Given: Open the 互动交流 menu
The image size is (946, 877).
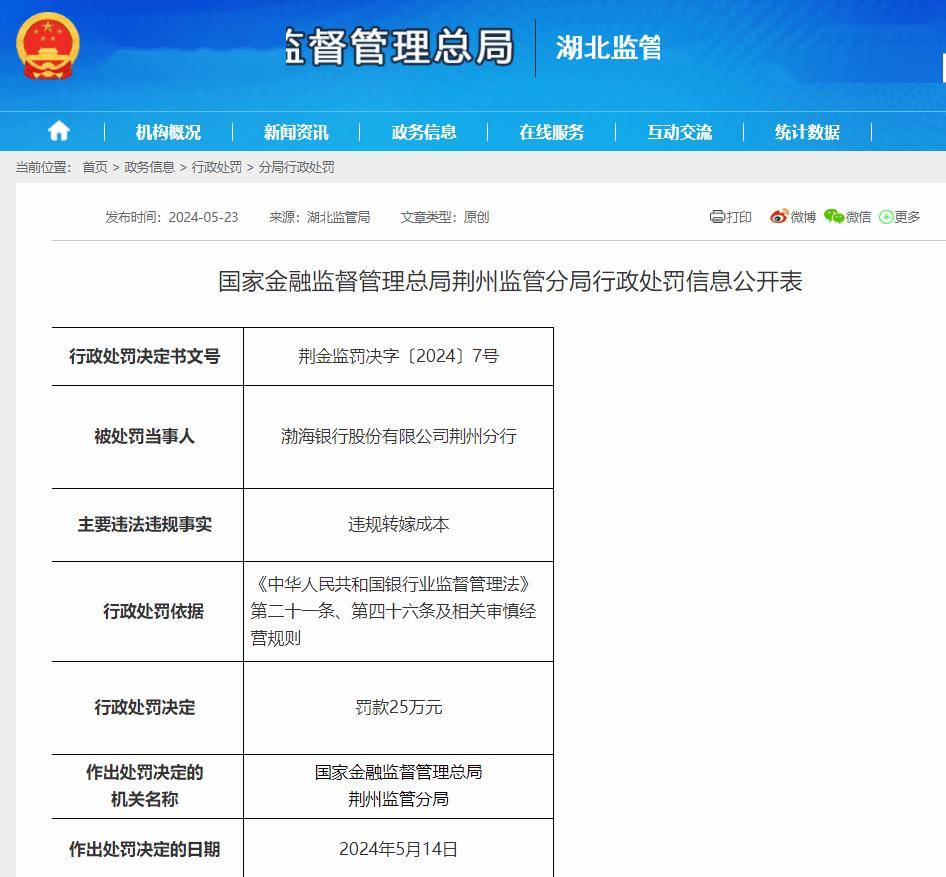Looking at the screenshot, I should coord(680,131).
